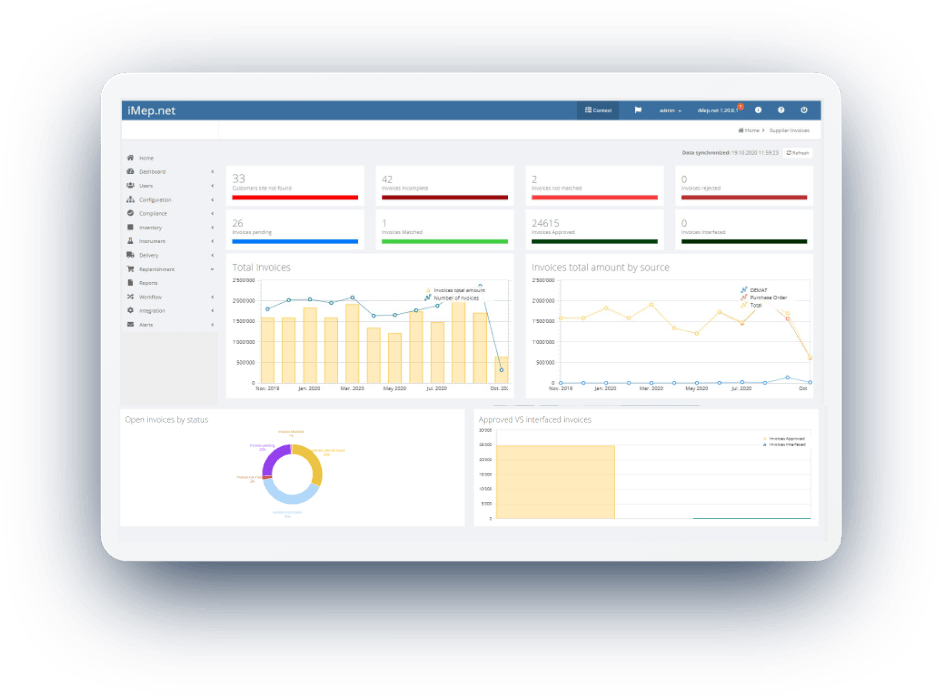Click the info circle icon in header
Image resolution: width=939 pixels, height=696 pixels.
pos(758,110)
